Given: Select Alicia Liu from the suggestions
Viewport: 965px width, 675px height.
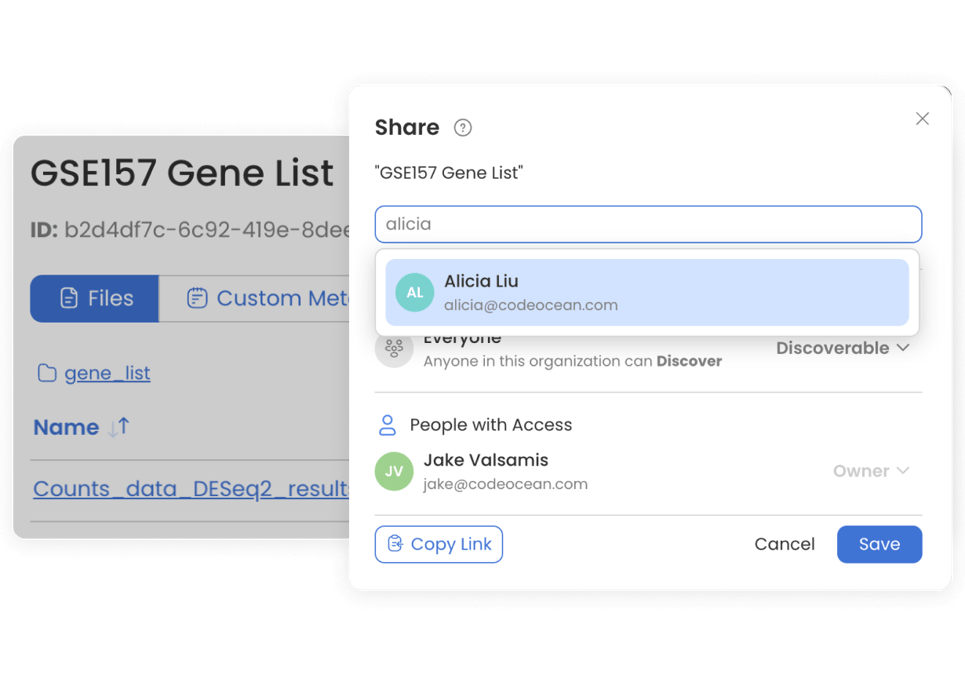Looking at the screenshot, I should pyautogui.click(x=647, y=293).
